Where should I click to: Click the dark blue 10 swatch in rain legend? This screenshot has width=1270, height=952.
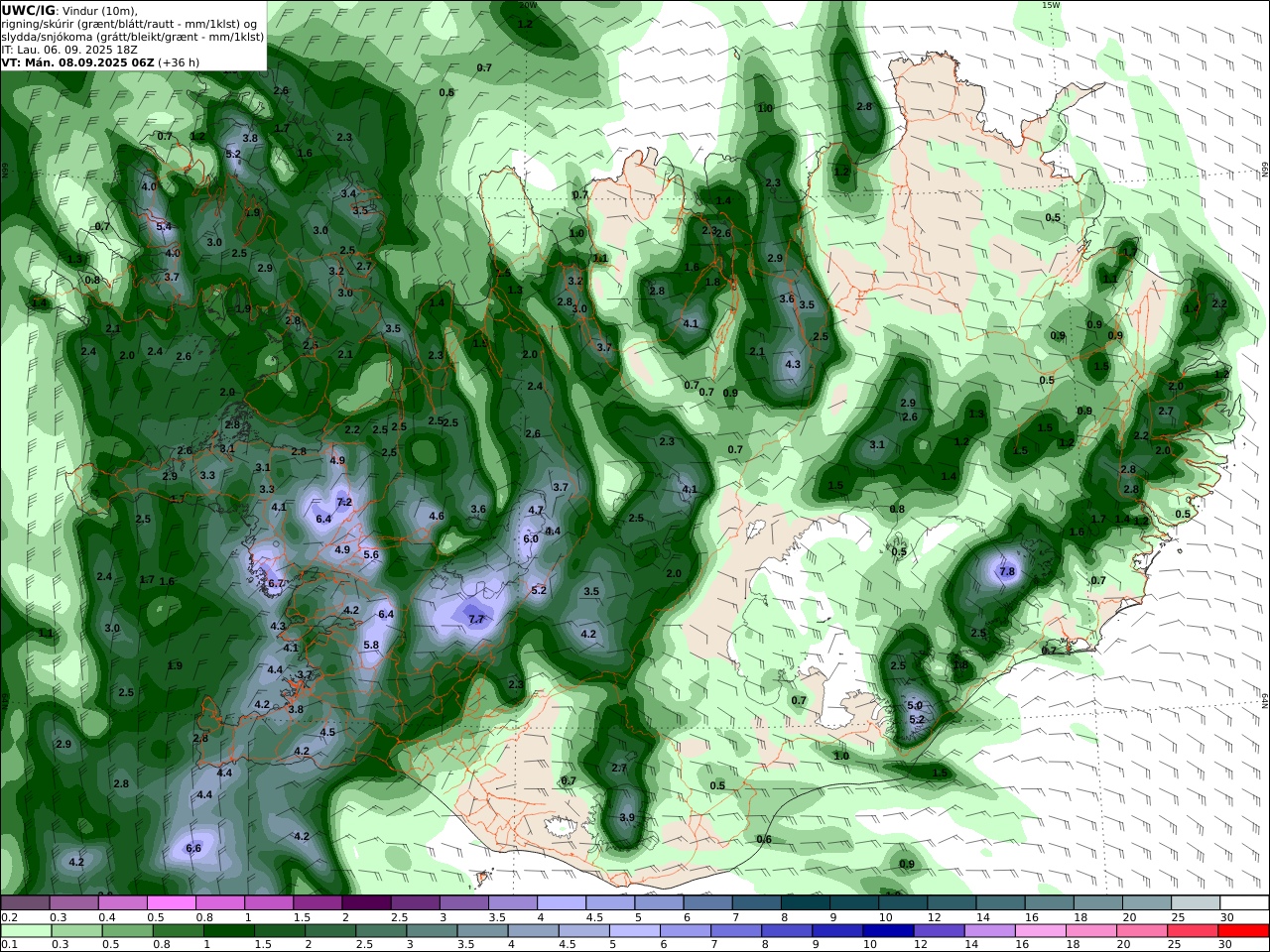pyautogui.click(x=887, y=931)
